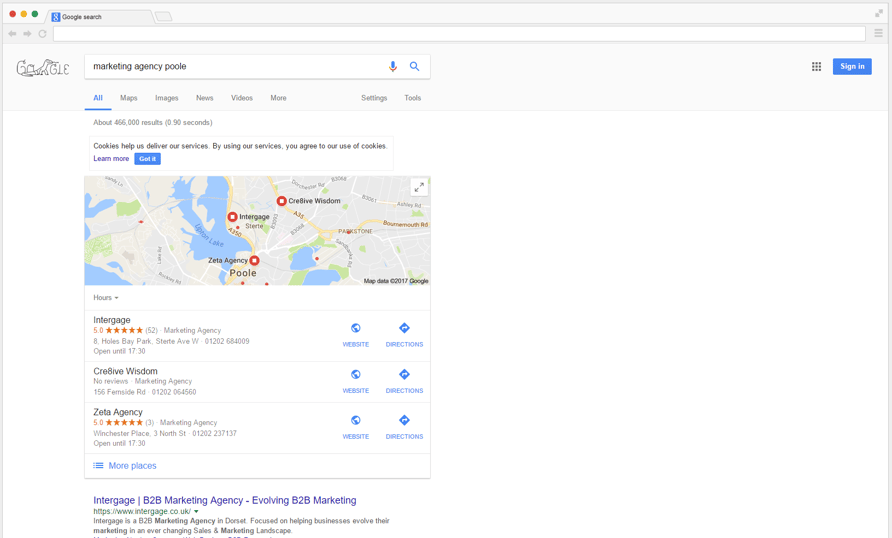Click the Intergage website globe icon
Screen dimensions: 892x538
coord(356,328)
